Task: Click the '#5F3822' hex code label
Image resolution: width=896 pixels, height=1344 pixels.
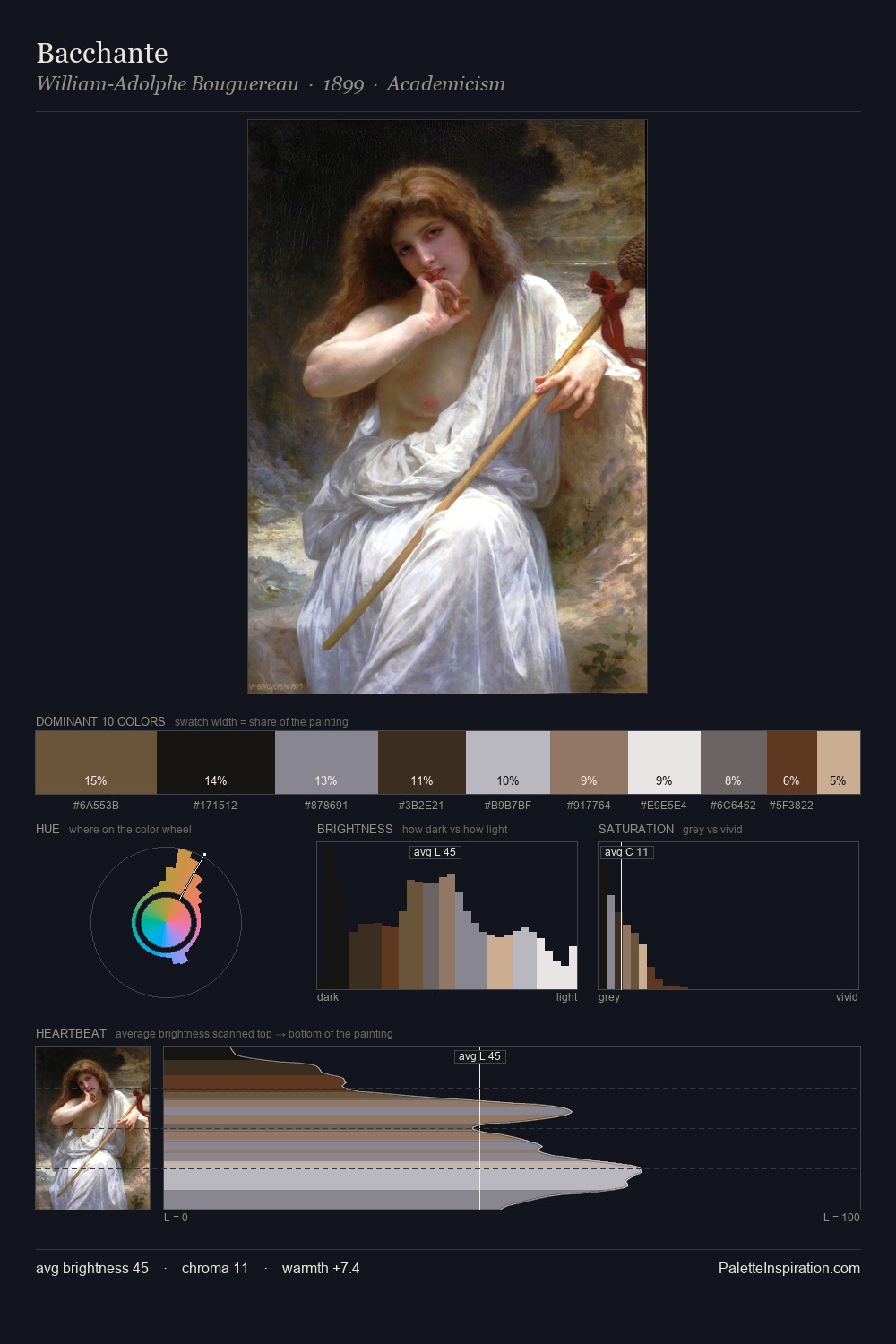Action: coord(791,806)
